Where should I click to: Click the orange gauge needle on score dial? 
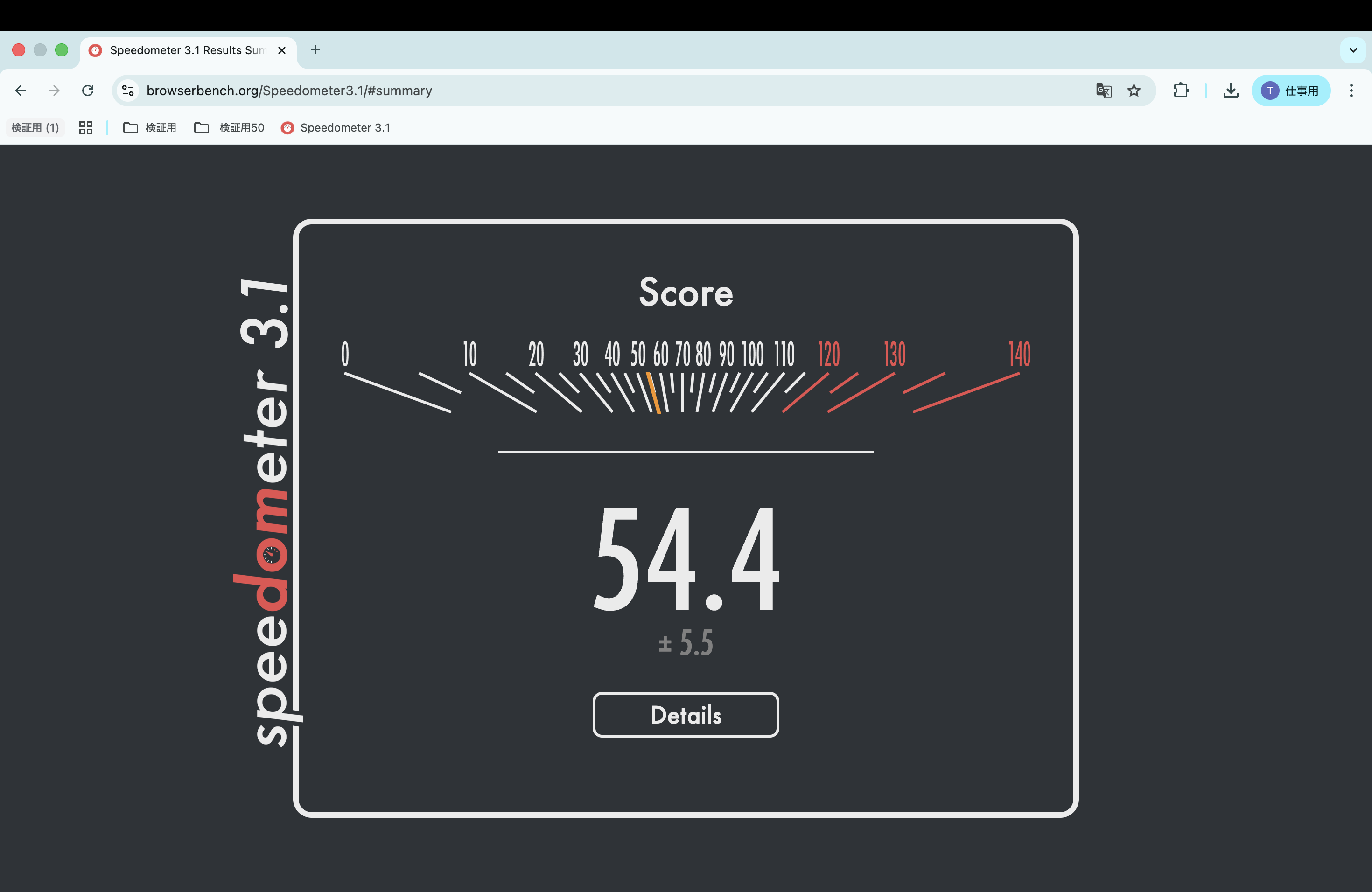pyautogui.click(x=654, y=393)
